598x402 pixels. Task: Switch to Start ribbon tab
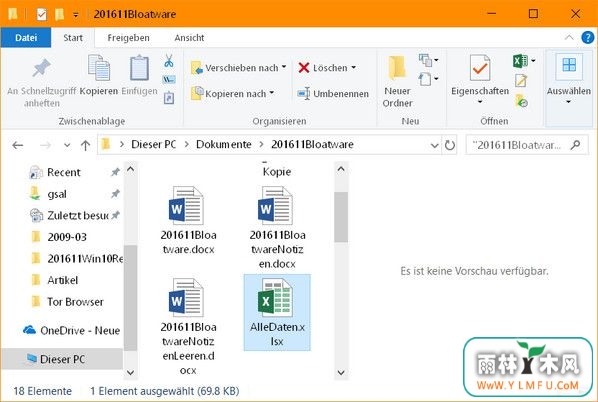73,38
